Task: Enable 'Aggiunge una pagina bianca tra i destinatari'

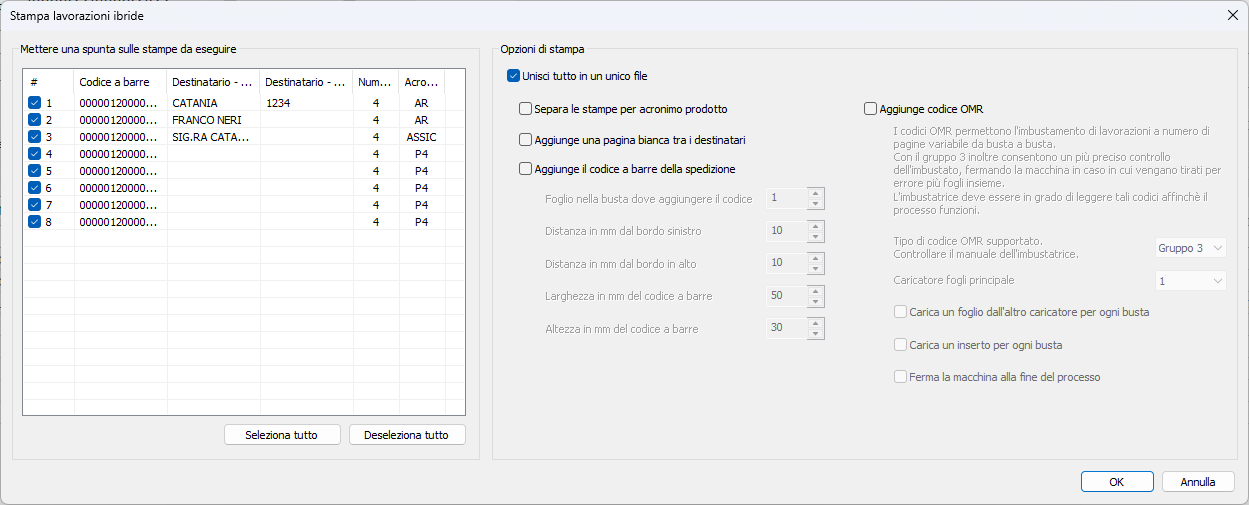Action: [526, 141]
